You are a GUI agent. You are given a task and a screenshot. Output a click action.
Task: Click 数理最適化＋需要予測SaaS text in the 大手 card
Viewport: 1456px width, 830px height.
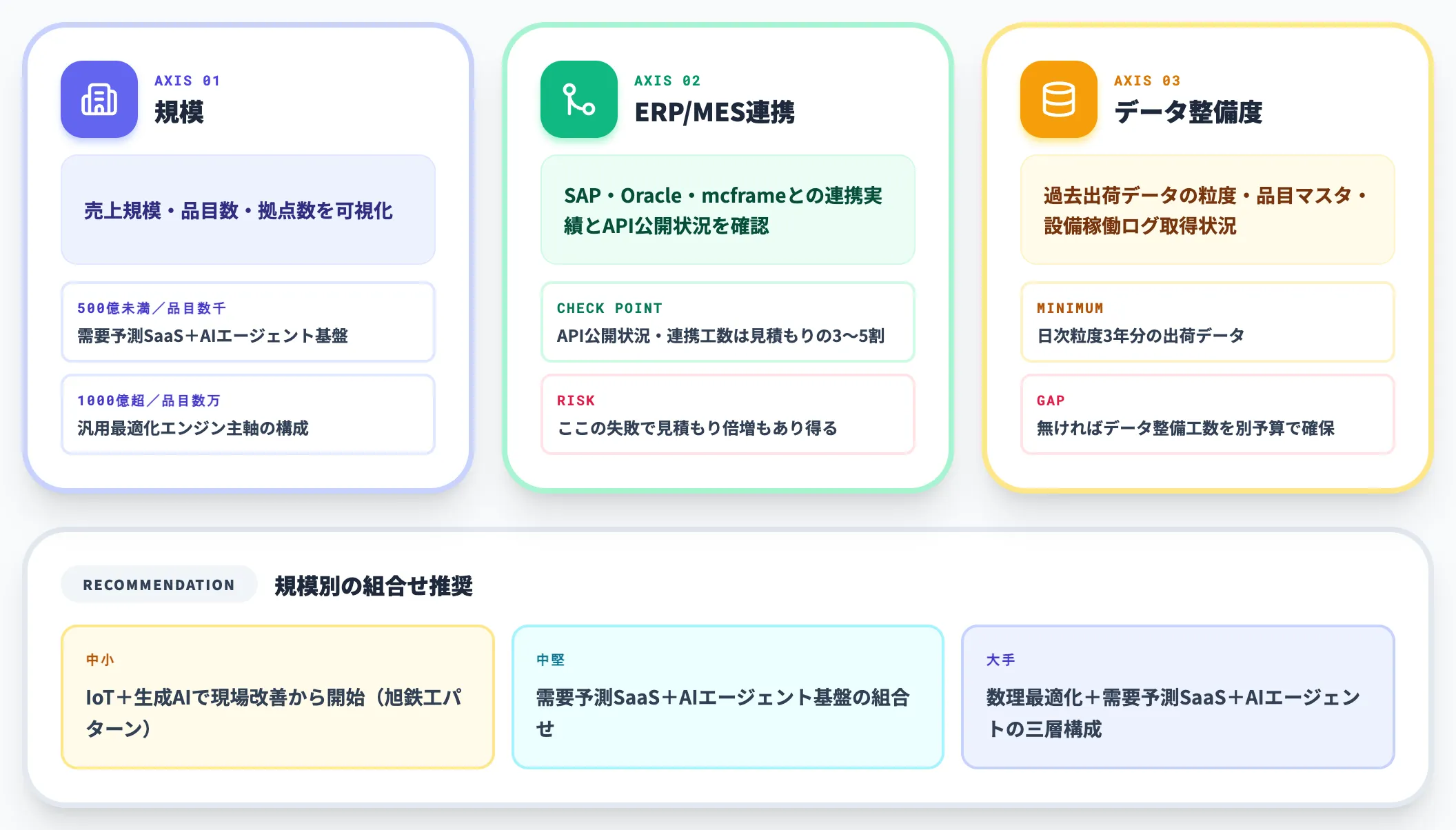(1173, 712)
